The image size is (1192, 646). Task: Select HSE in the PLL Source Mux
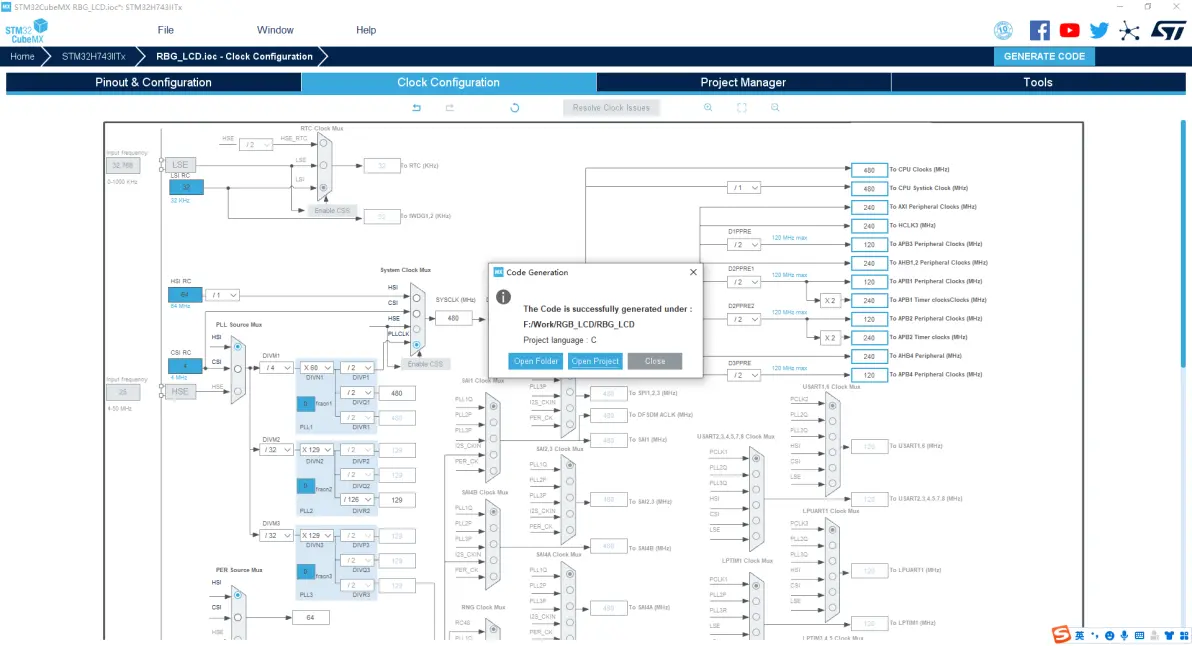coord(238,391)
